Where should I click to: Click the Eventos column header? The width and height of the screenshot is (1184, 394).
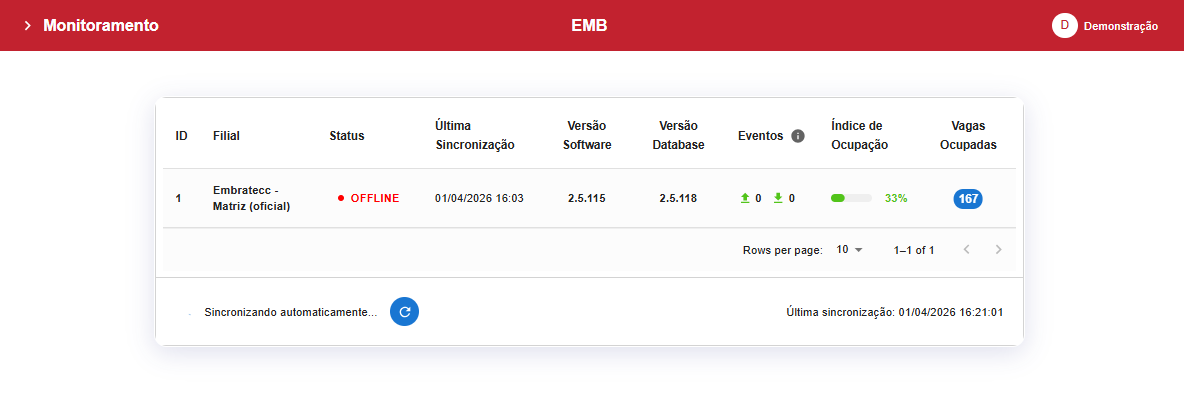(x=760, y=136)
